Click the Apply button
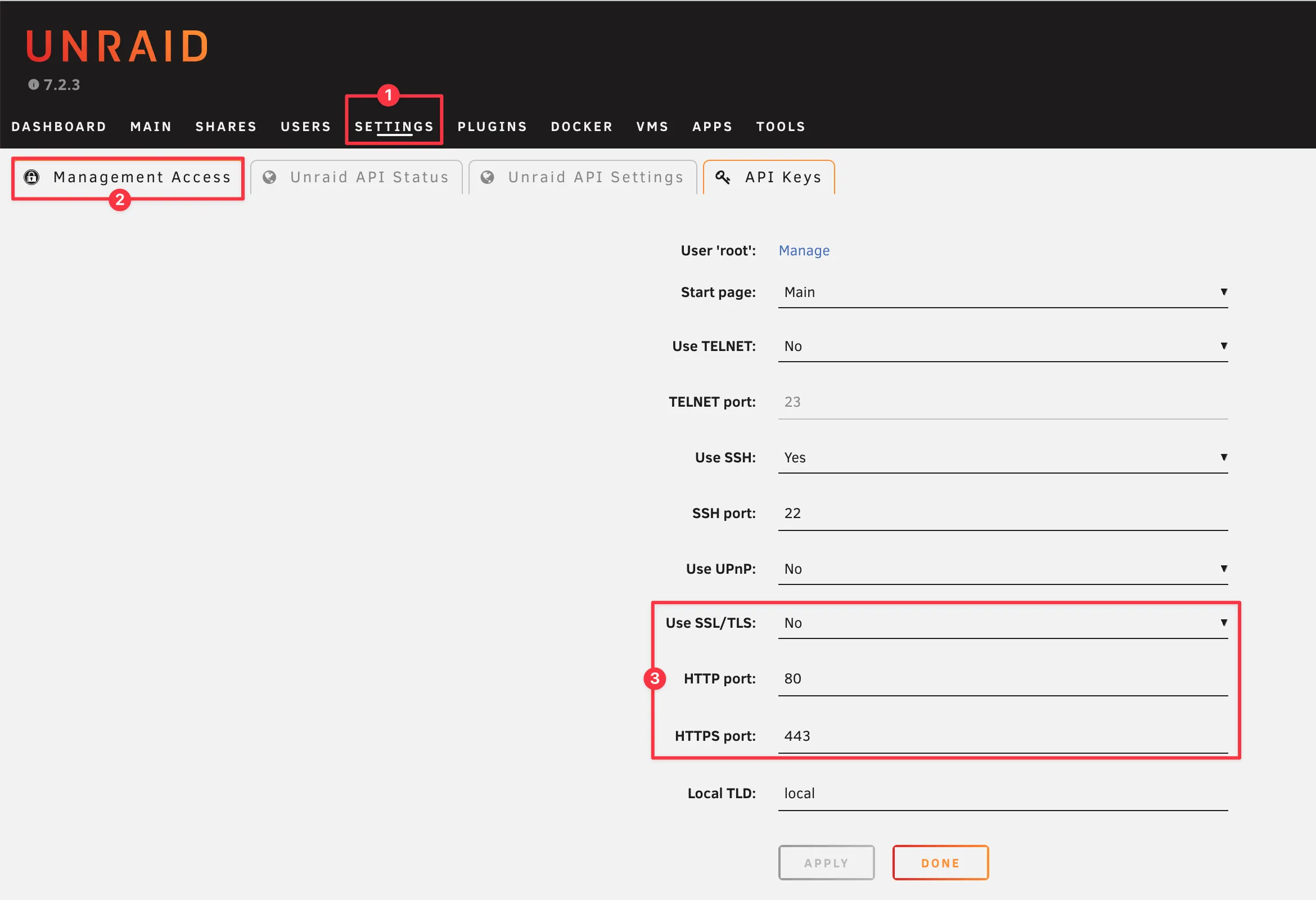 coord(826,863)
